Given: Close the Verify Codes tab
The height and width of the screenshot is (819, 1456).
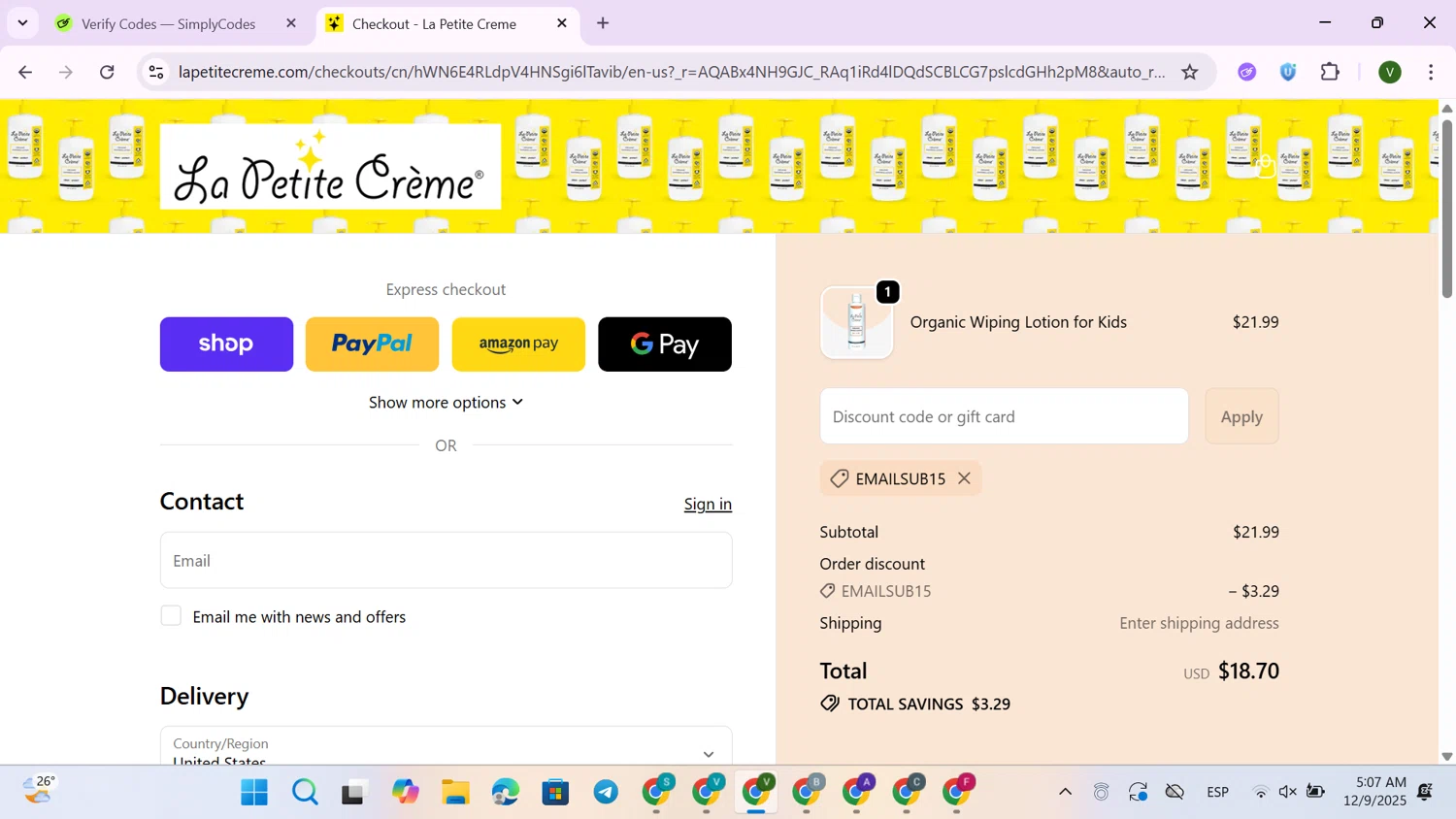Looking at the screenshot, I should [291, 23].
